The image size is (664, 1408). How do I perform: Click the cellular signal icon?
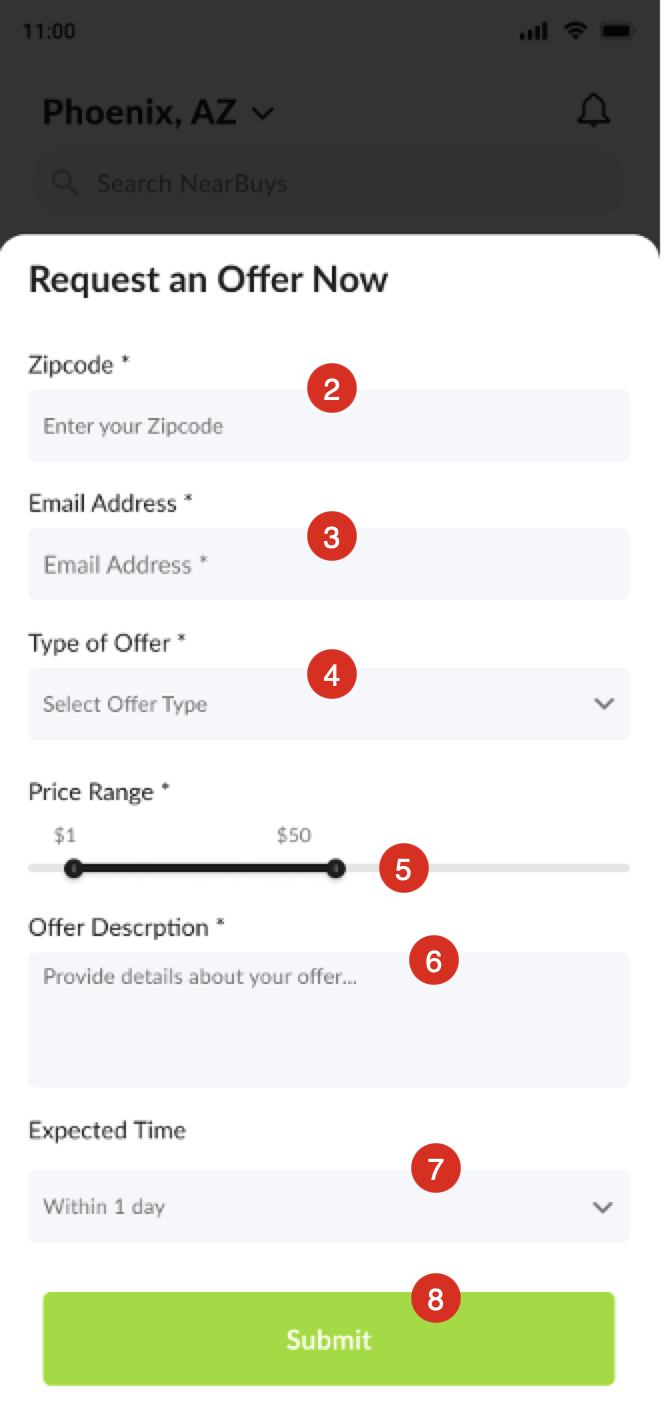[533, 32]
